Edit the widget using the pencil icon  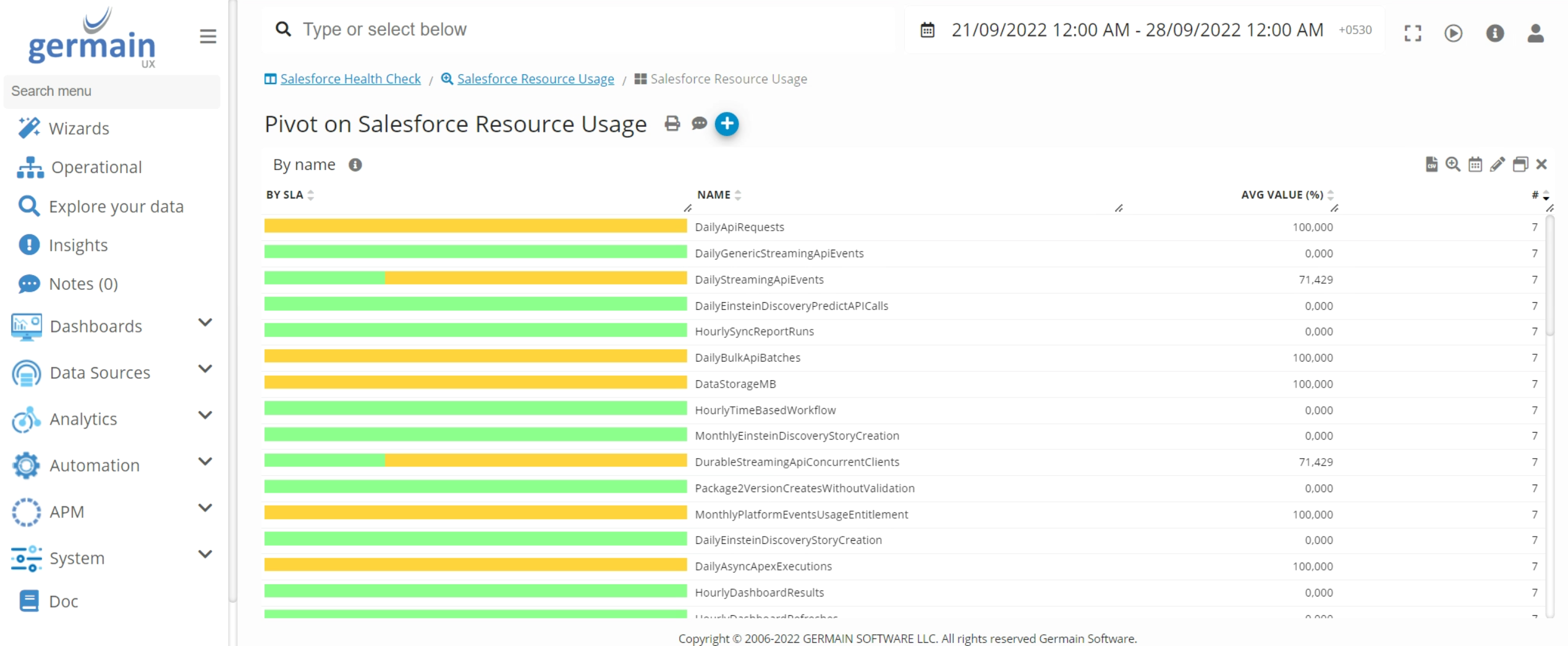[x=1497, y=164]
